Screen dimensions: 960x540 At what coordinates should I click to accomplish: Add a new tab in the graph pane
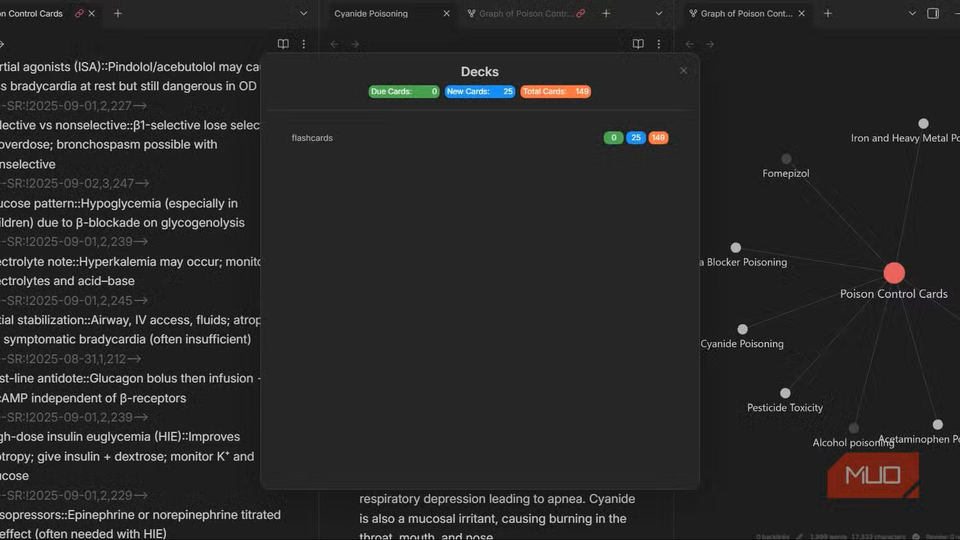pyautogui.click(x=827, y=14)
